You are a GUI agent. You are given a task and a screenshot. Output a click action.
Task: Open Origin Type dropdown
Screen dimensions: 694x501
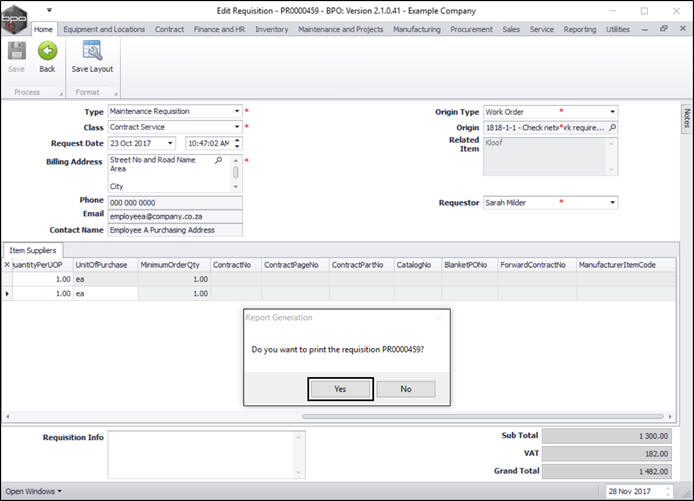point(612,112)
